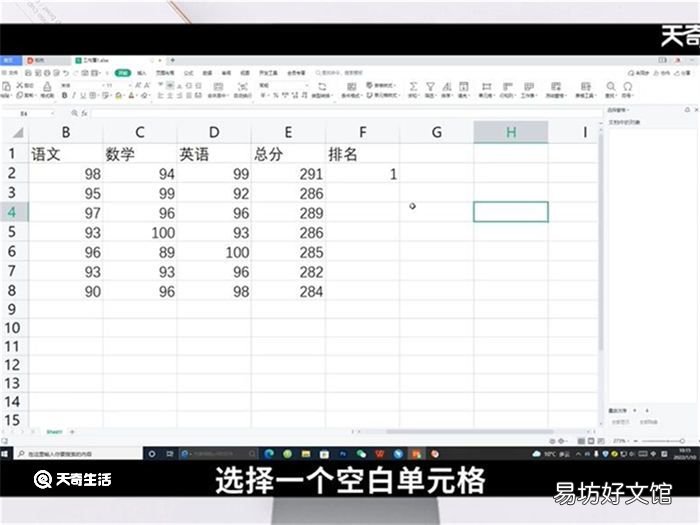The image size is (700, 525).
Task: Open a new document tab with plus
Action: click(x=172, y=60)
